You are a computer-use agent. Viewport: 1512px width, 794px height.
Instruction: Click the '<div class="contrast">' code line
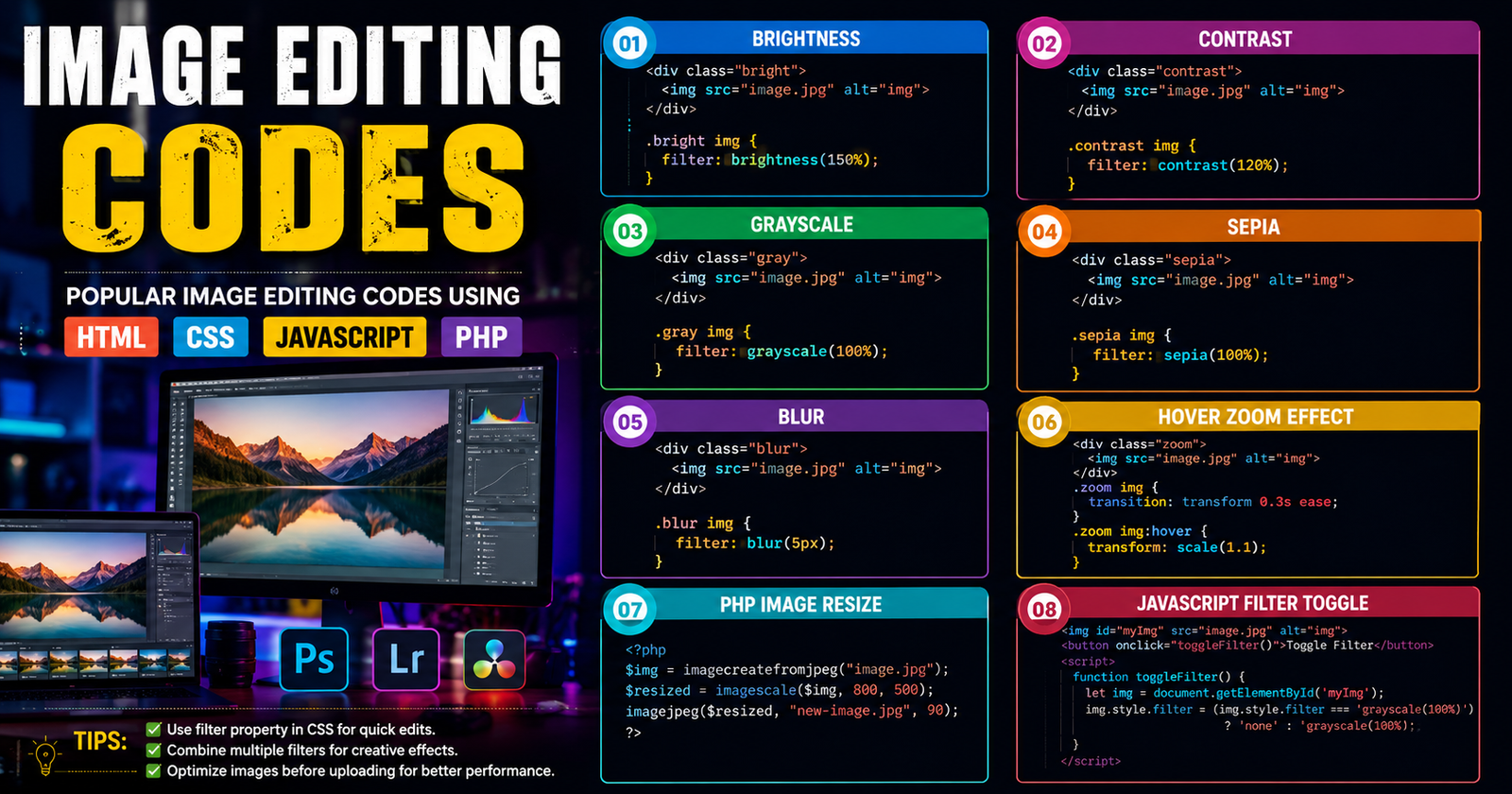[1155, 71]
